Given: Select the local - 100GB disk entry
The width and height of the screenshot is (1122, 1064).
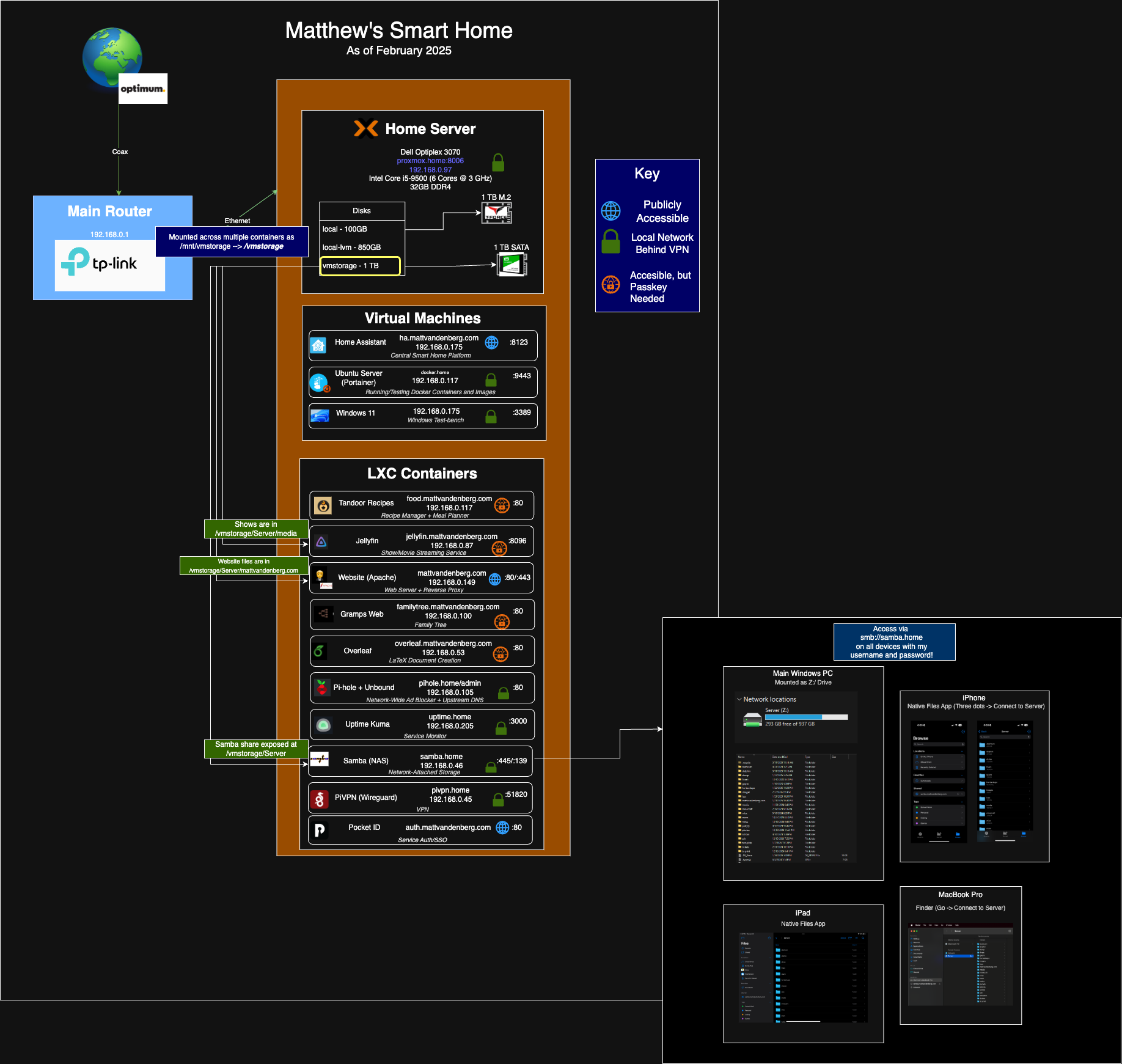Looking at the screenshot, I should tap(362, 229).
